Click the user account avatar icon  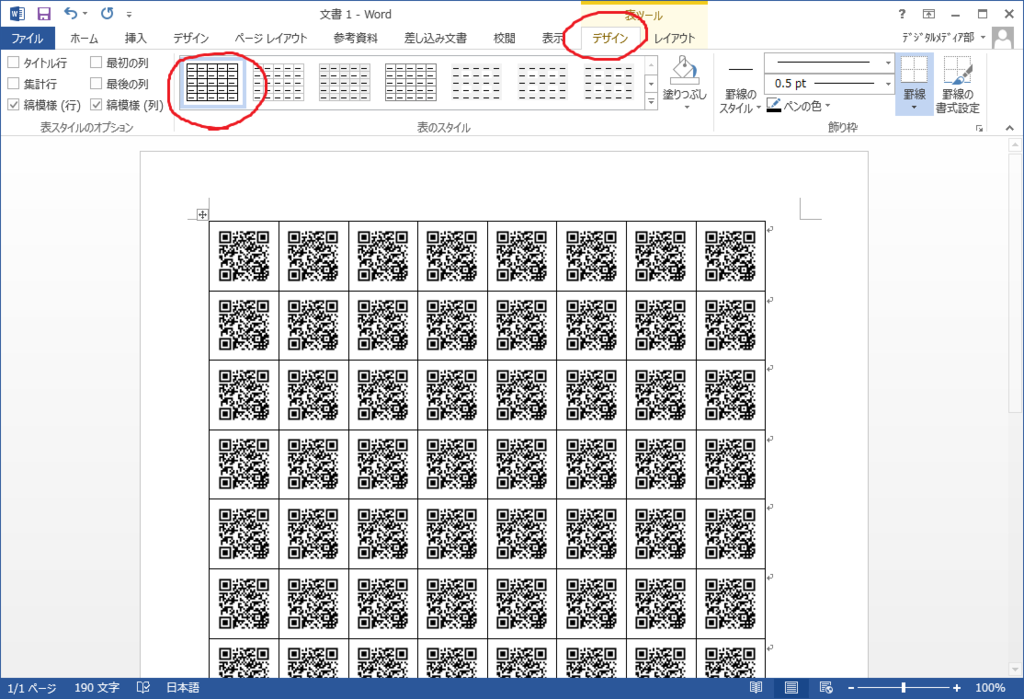pos(1002,37)
